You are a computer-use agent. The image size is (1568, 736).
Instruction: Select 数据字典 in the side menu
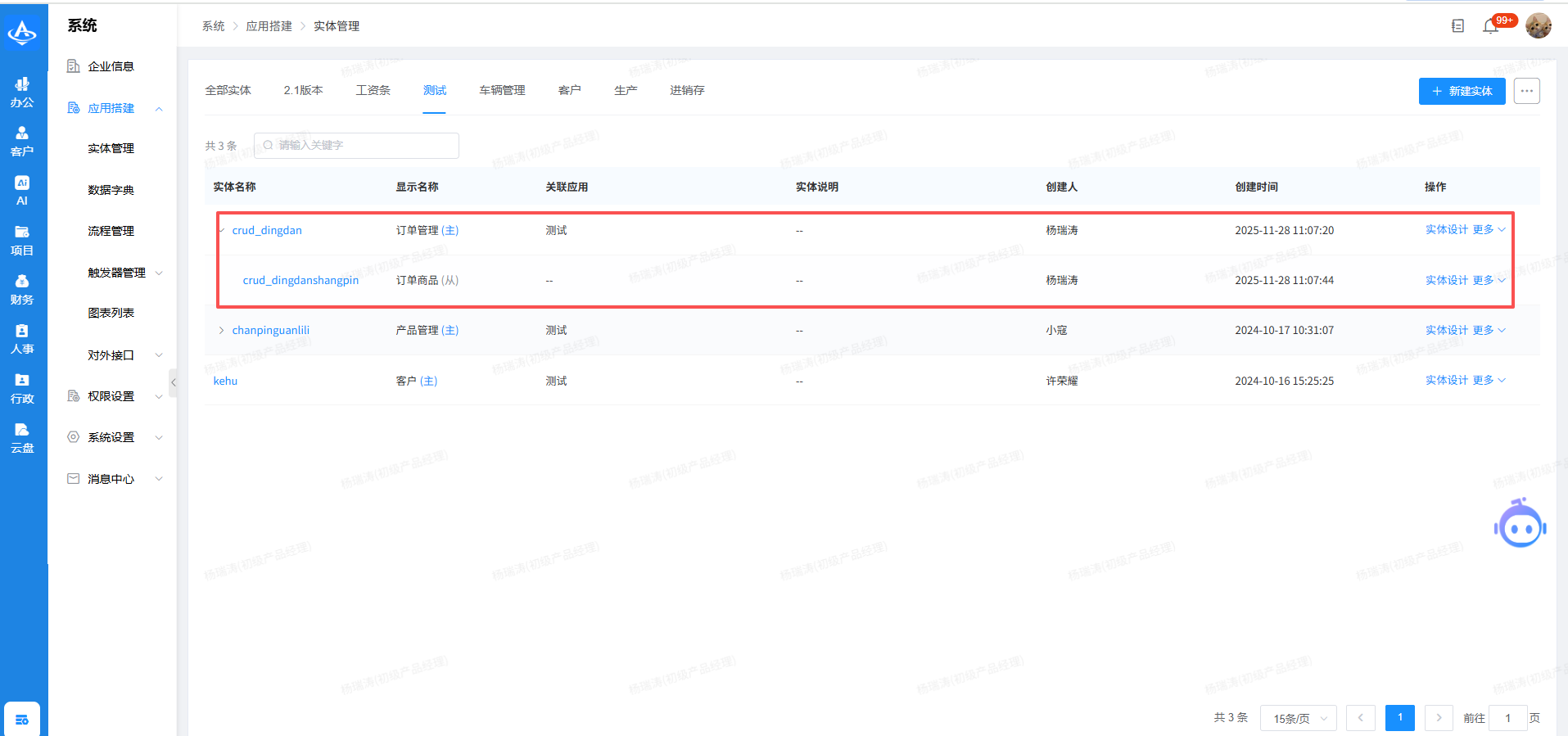click(x=111, y=190)
